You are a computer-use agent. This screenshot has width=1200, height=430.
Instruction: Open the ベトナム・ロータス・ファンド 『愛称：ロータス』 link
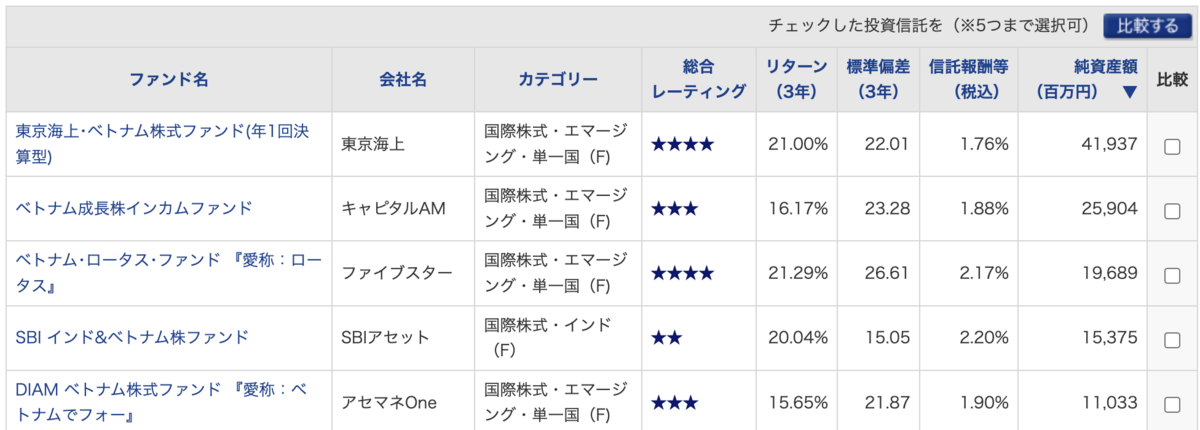(x=169, y=273)
